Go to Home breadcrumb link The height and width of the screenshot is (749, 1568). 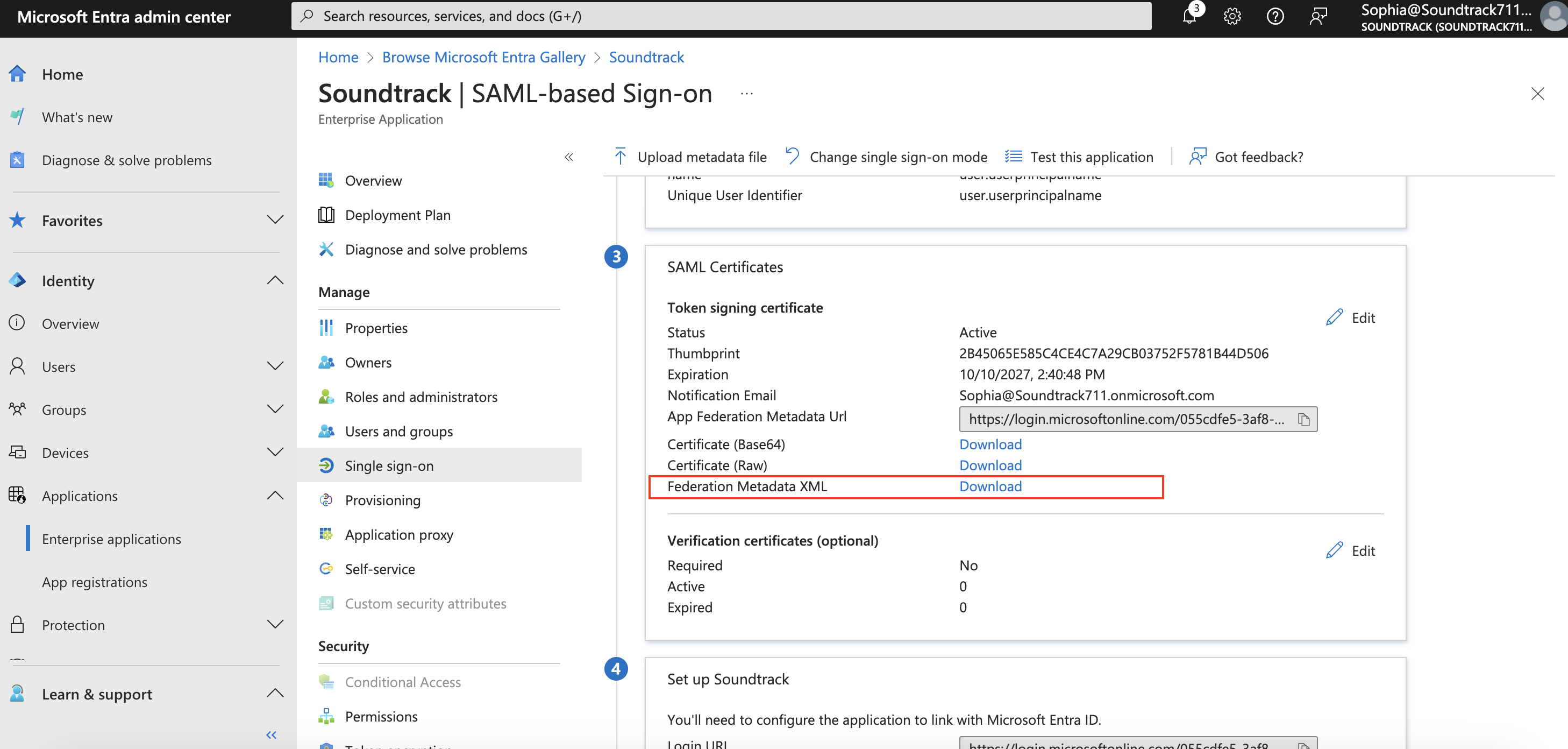point(338,56)
